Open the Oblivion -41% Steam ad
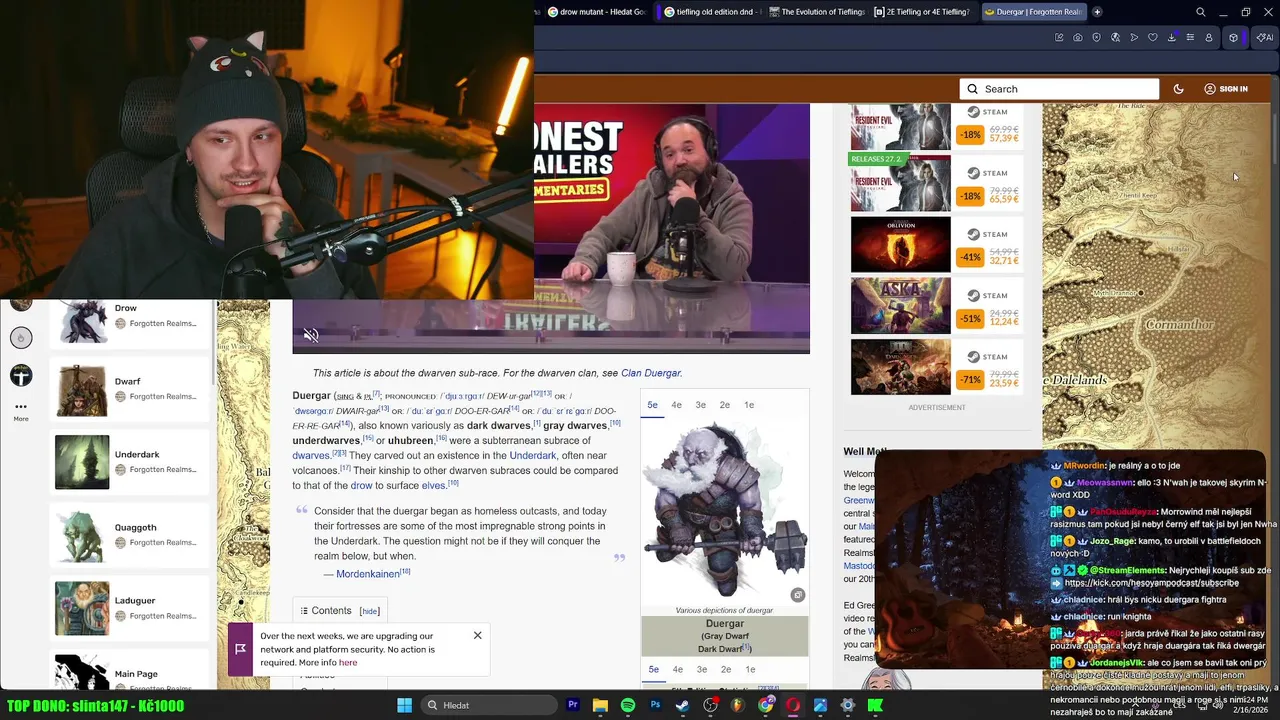 936,245
